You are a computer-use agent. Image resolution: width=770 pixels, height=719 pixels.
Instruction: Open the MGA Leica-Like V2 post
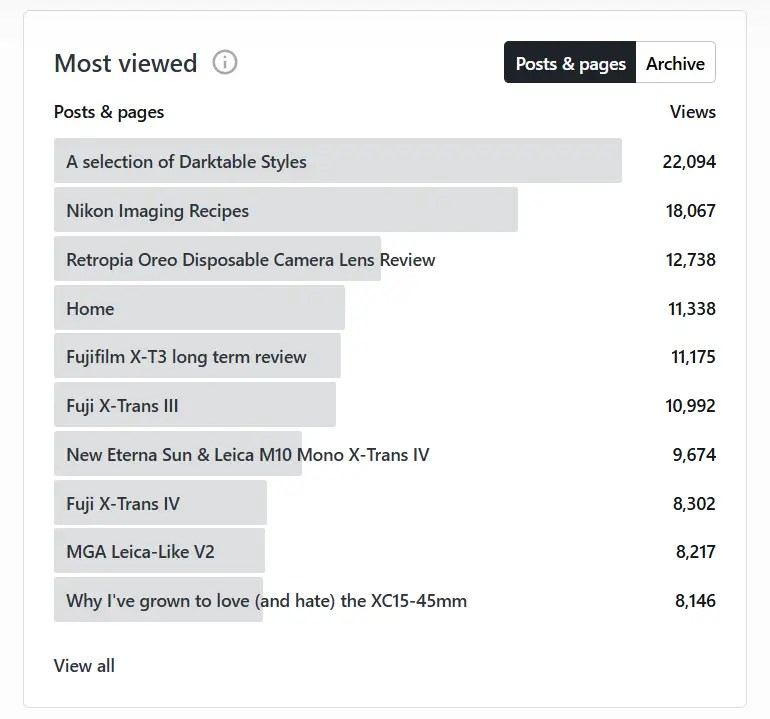point(140,552)
